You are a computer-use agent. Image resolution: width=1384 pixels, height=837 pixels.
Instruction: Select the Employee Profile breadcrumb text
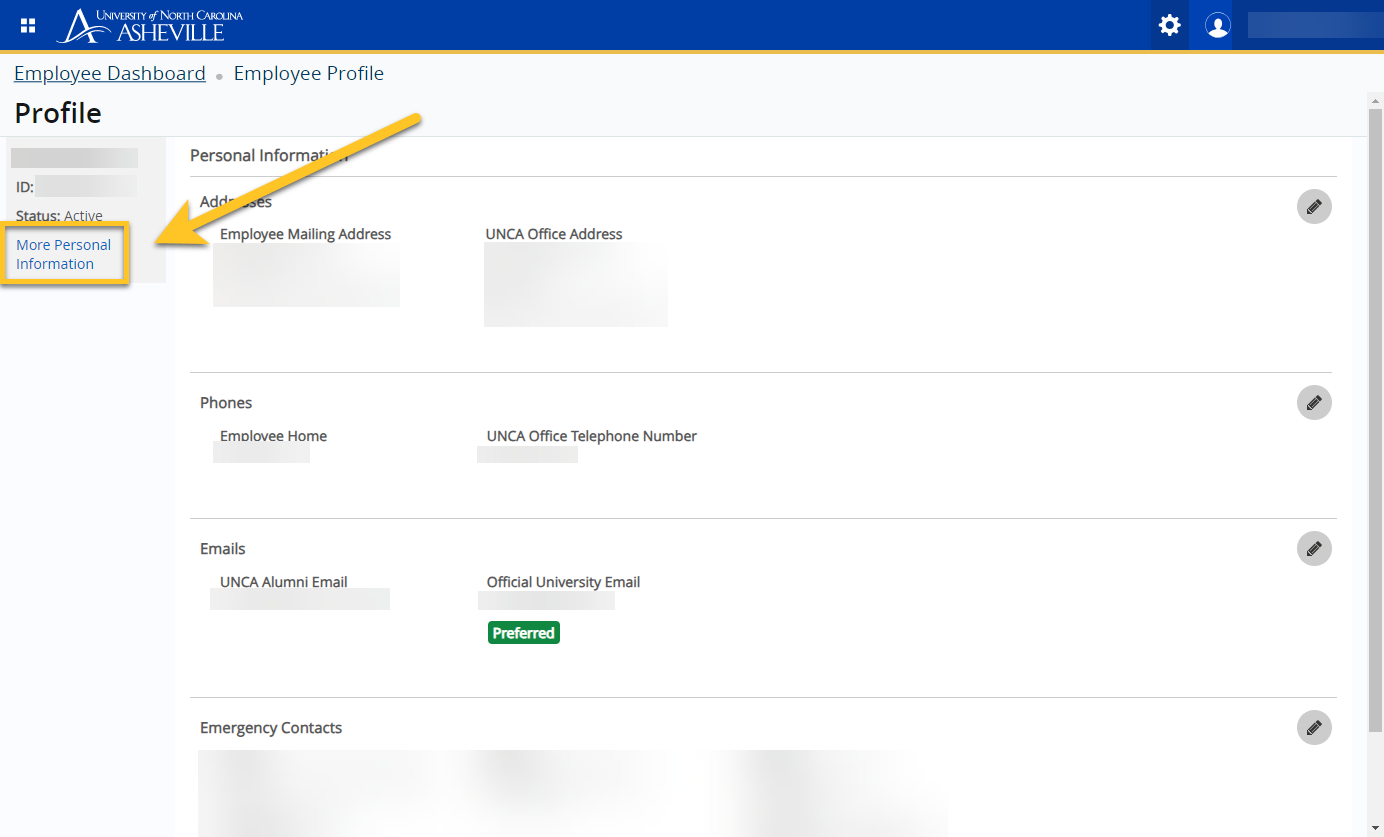(308, 73)
